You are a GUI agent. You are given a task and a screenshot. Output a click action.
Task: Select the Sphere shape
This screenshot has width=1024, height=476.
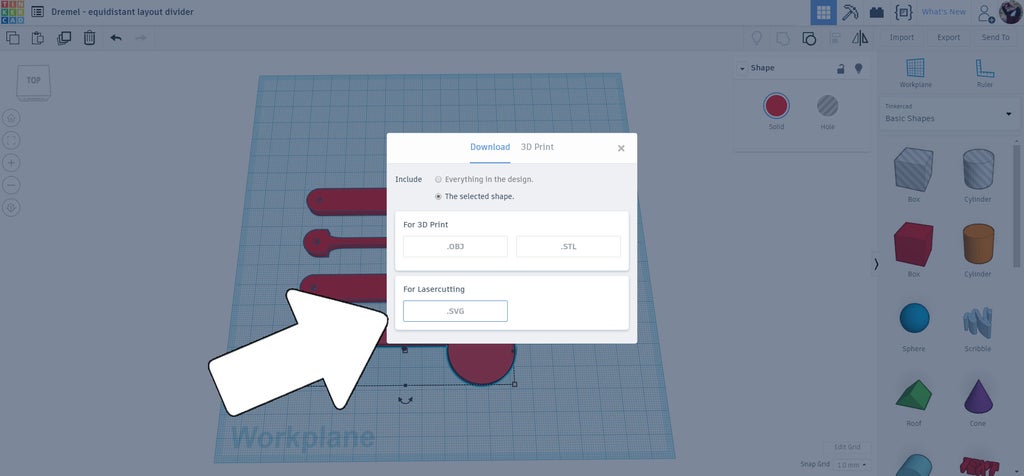(x=914, y=319)
